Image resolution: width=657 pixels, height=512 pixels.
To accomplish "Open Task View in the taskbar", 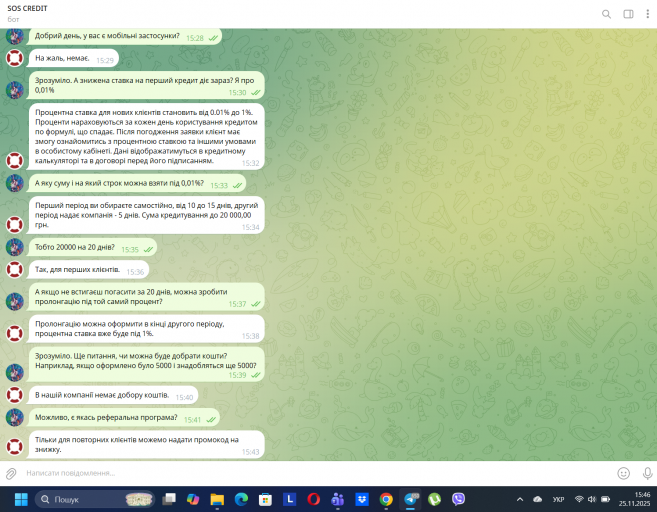I will [169, 499].
